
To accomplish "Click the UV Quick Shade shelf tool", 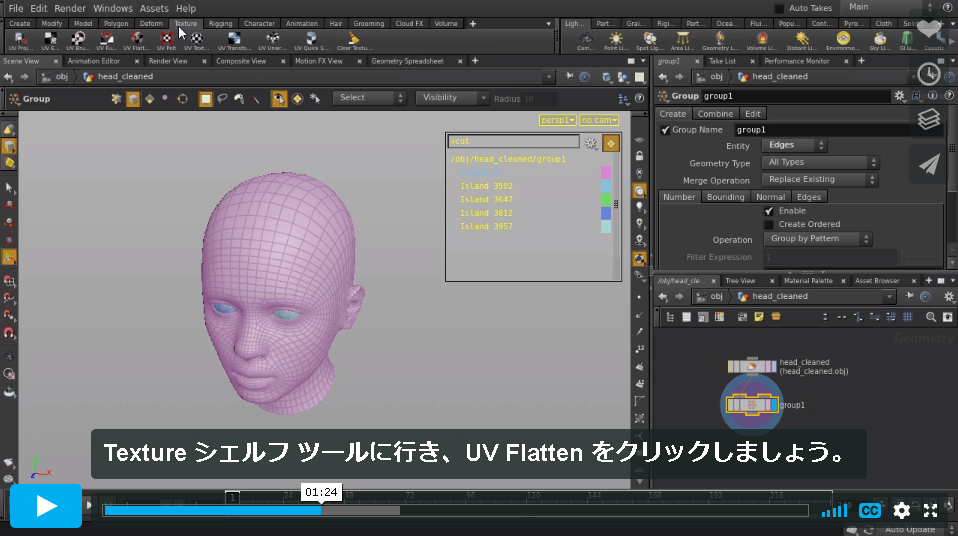I will (x=311, y=41).
